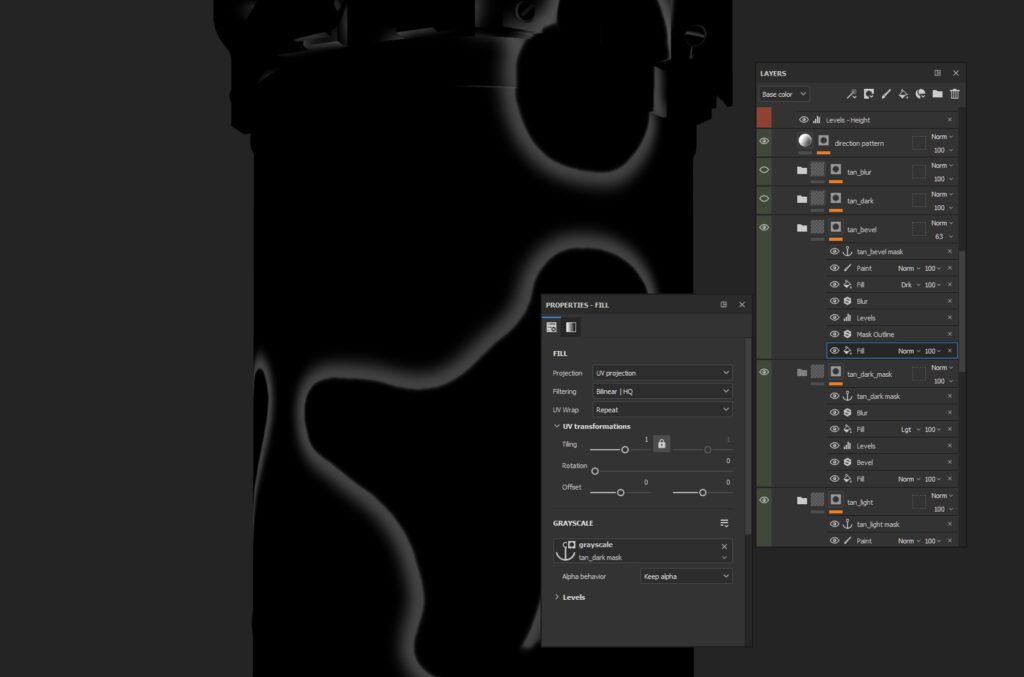This screenshot has height=677, width=1024.
Task: Undock the Properties - Fill panel
Action: pyautogui.click(x=724, y=304)
